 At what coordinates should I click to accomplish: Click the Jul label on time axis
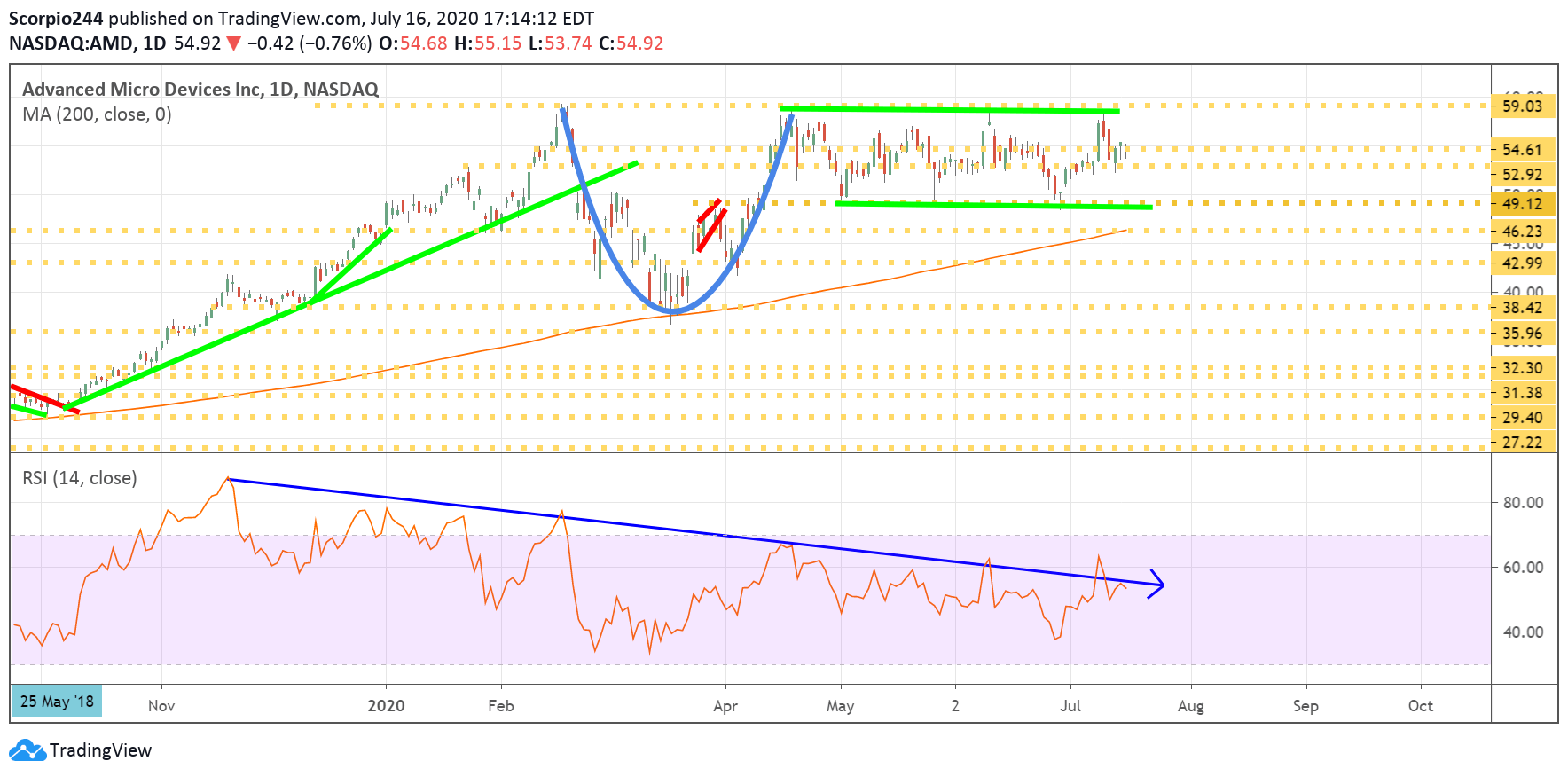click(x=1070, y=706)
